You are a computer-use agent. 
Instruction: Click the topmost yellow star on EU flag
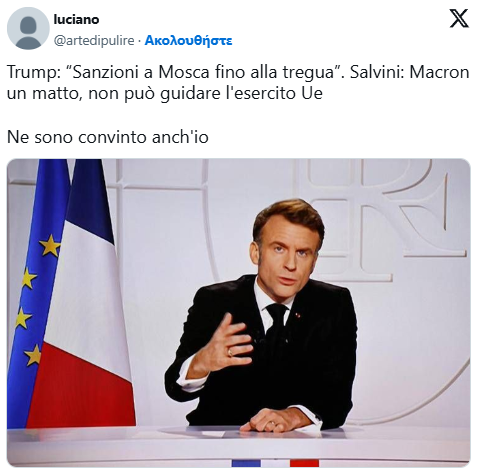tap(50, 245)
